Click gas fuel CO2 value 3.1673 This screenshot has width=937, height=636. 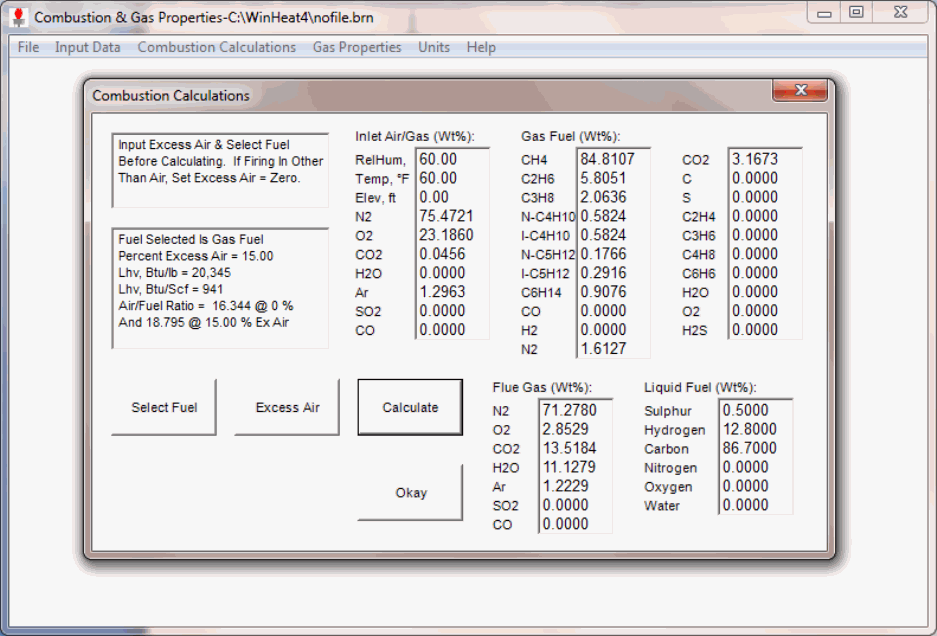765,159
